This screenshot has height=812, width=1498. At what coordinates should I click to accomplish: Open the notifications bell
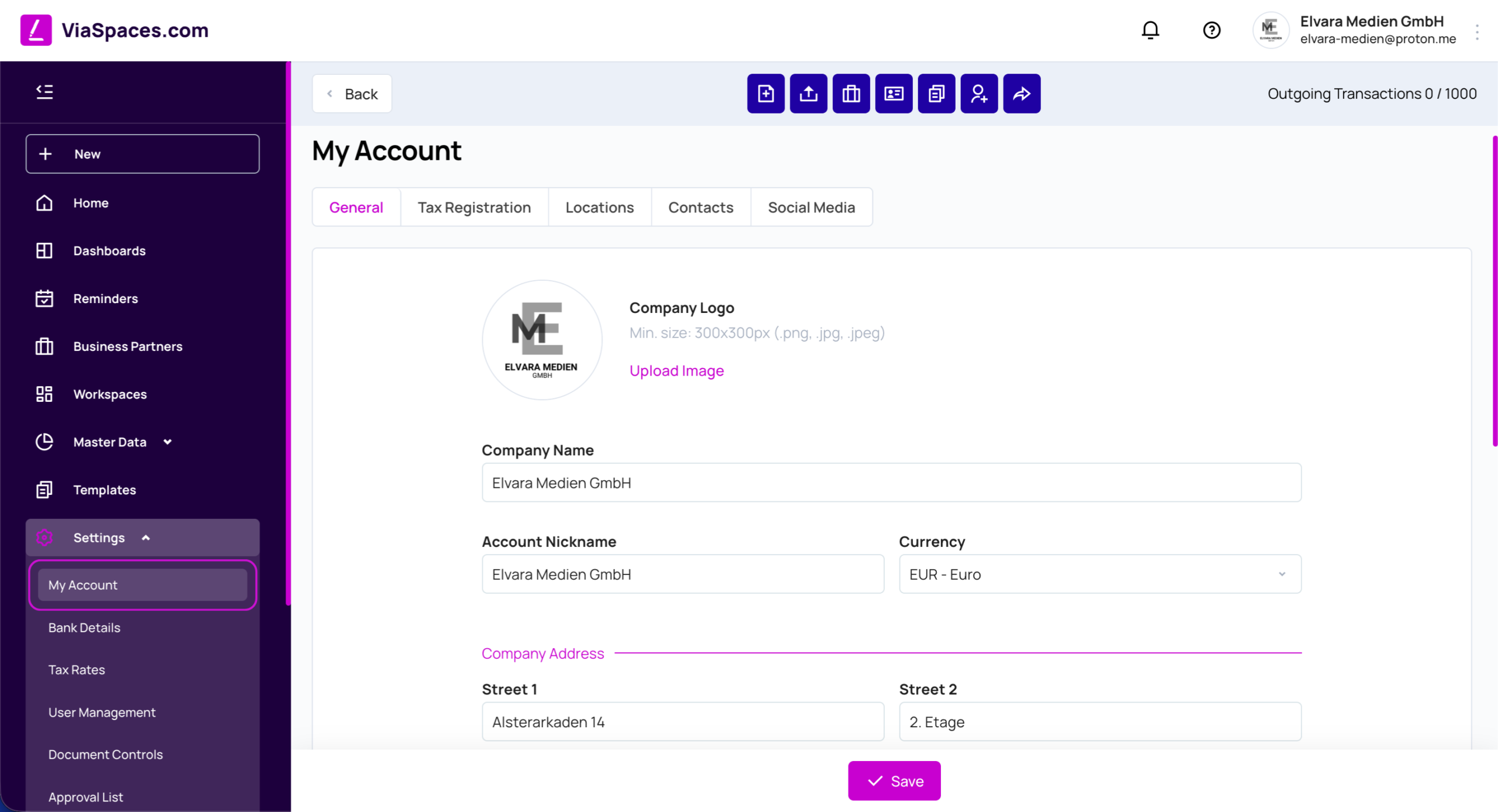1150,30
